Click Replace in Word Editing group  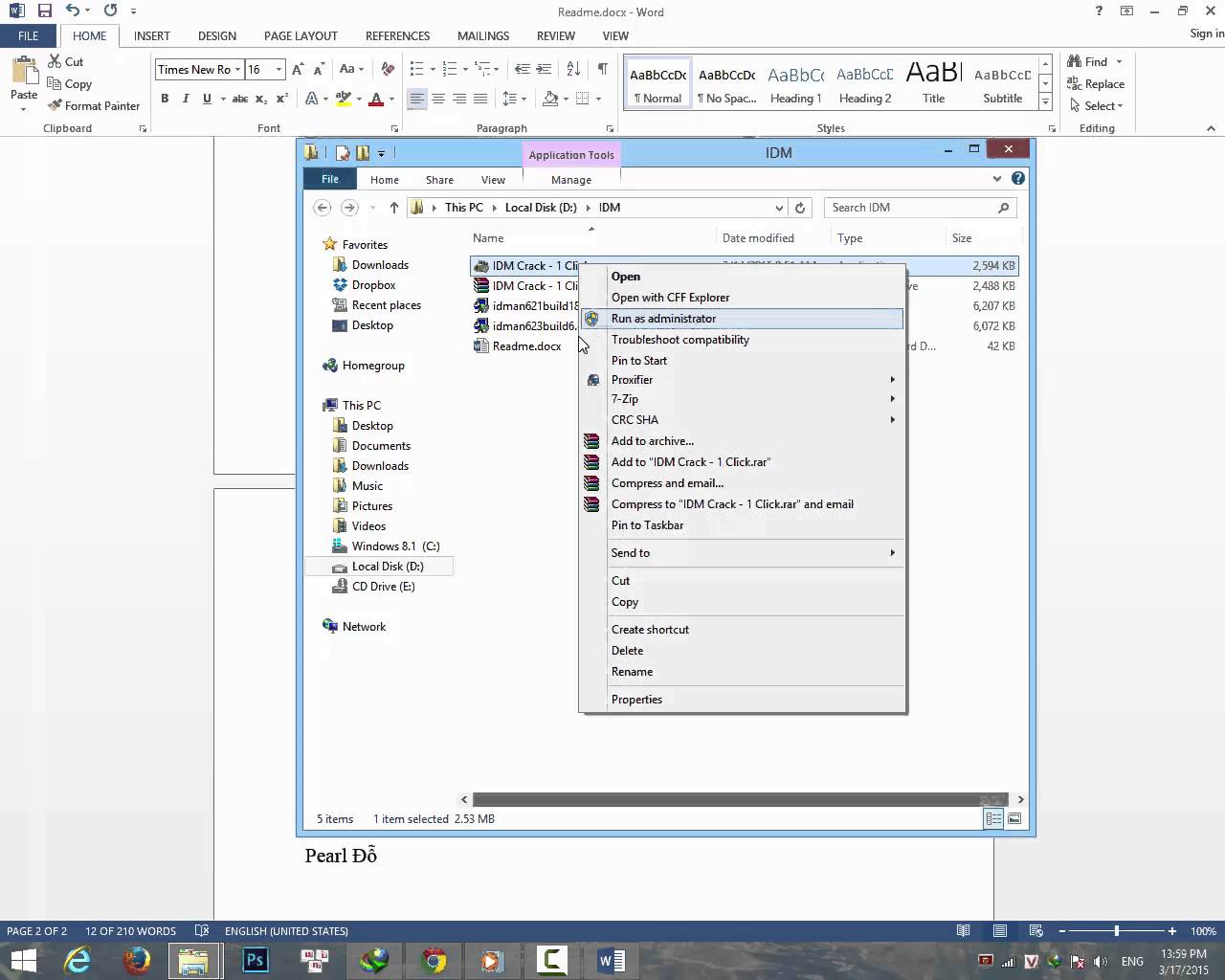(x=1096, y=83)
